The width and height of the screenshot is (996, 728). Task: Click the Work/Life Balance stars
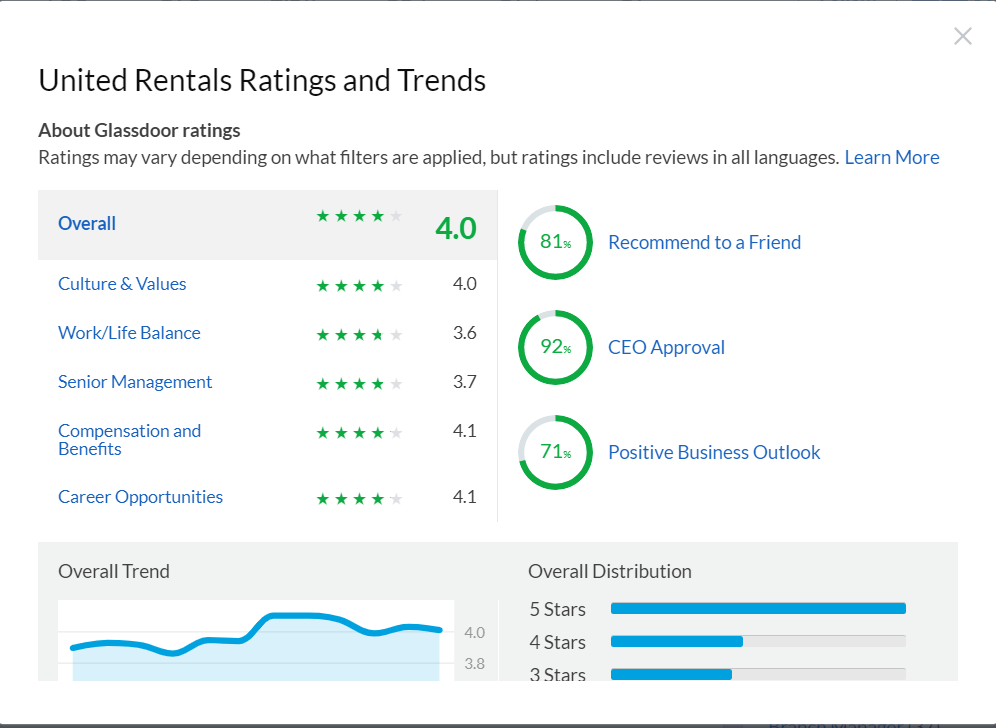point(360,335)
